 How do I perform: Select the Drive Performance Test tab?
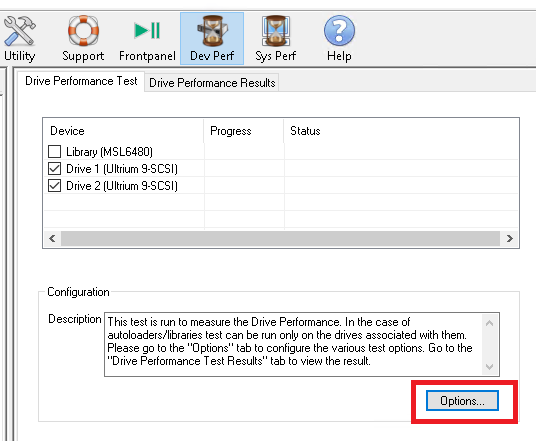coord(81,81)
